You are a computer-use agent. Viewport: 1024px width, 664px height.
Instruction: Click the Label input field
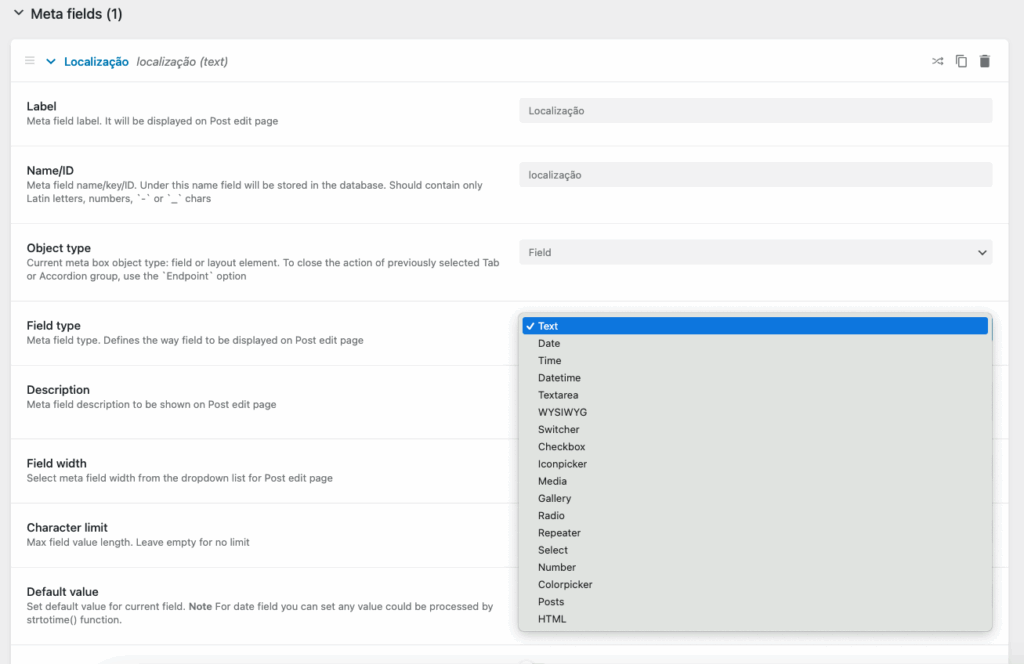pos(755,111)
